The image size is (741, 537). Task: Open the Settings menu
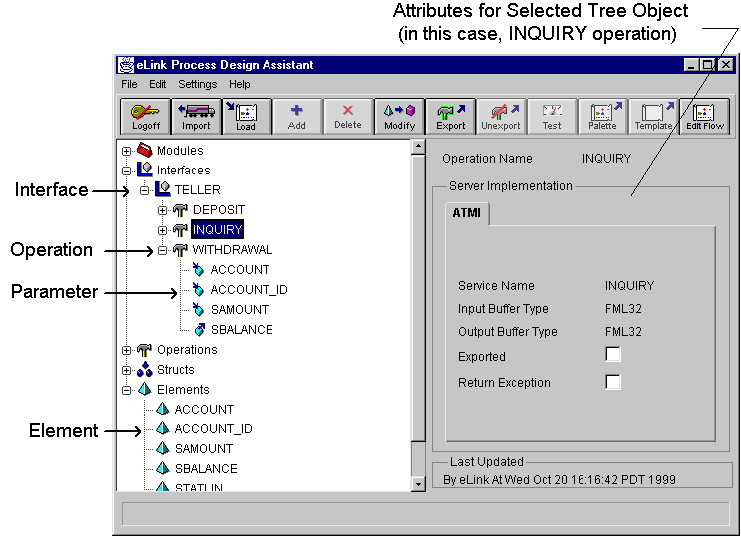198,84
